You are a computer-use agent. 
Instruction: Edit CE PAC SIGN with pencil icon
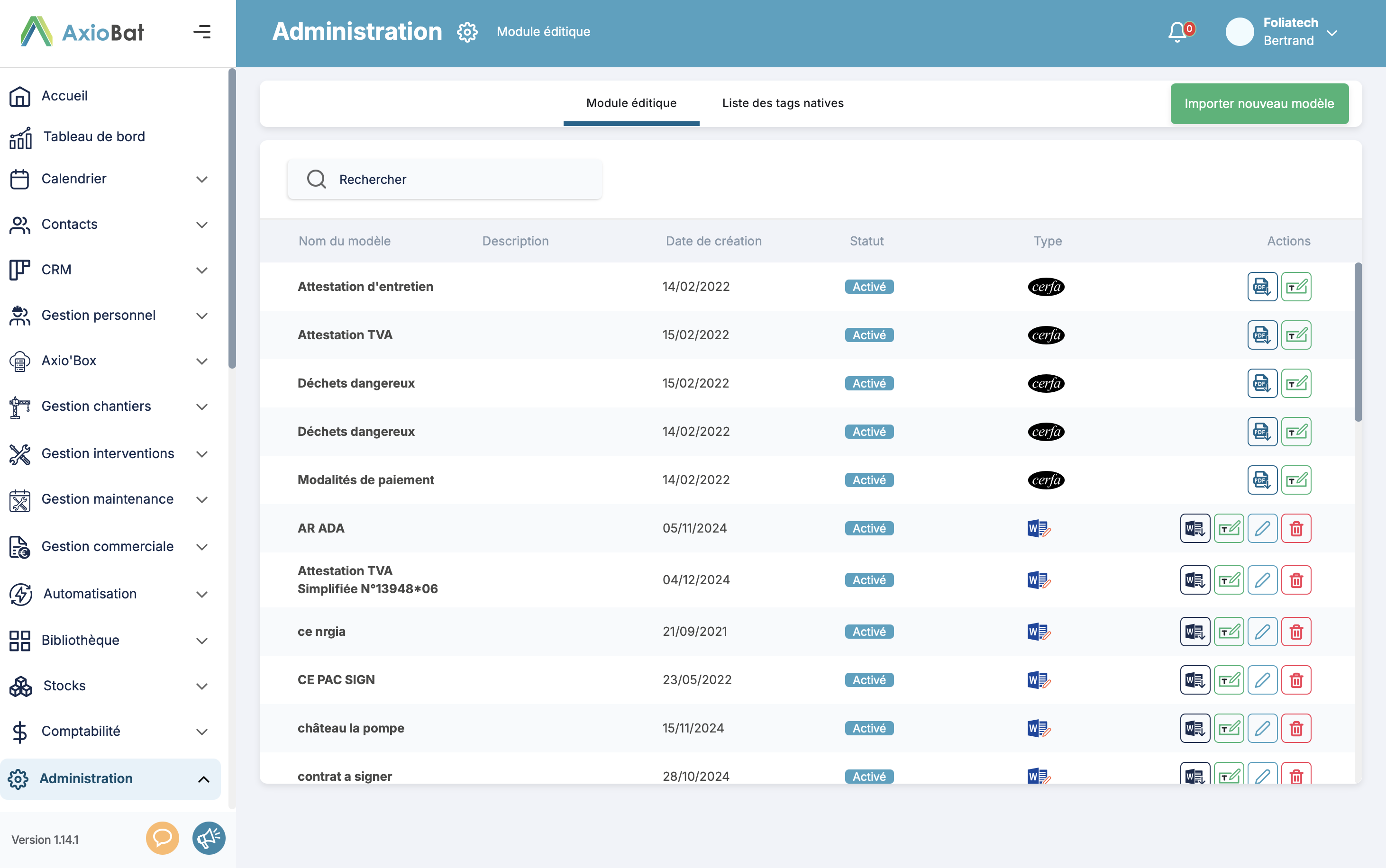1262,680
